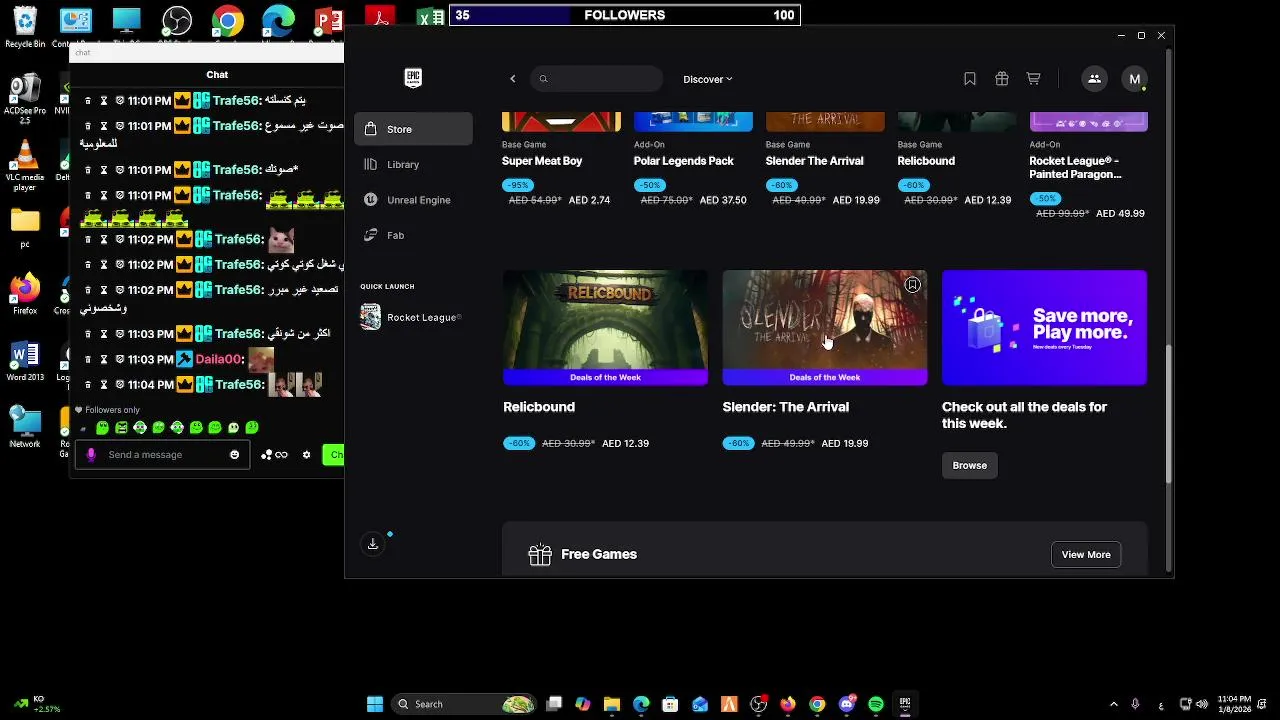The width and height of the screenshot is (1280, 720).
Task: Open the Friends panel icon
Action: click(x=1094, y=79)
